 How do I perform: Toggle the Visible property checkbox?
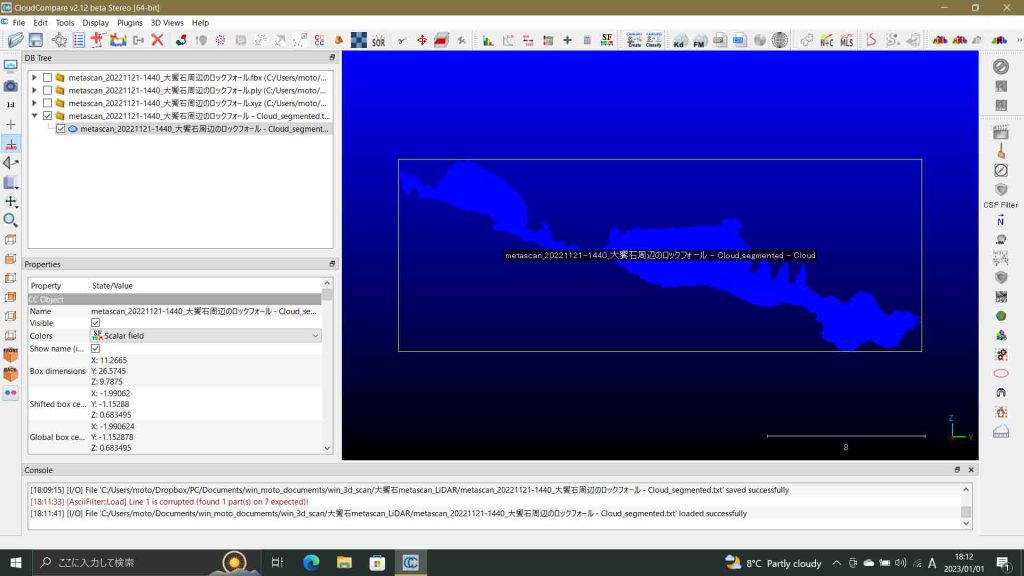[95, 323]
